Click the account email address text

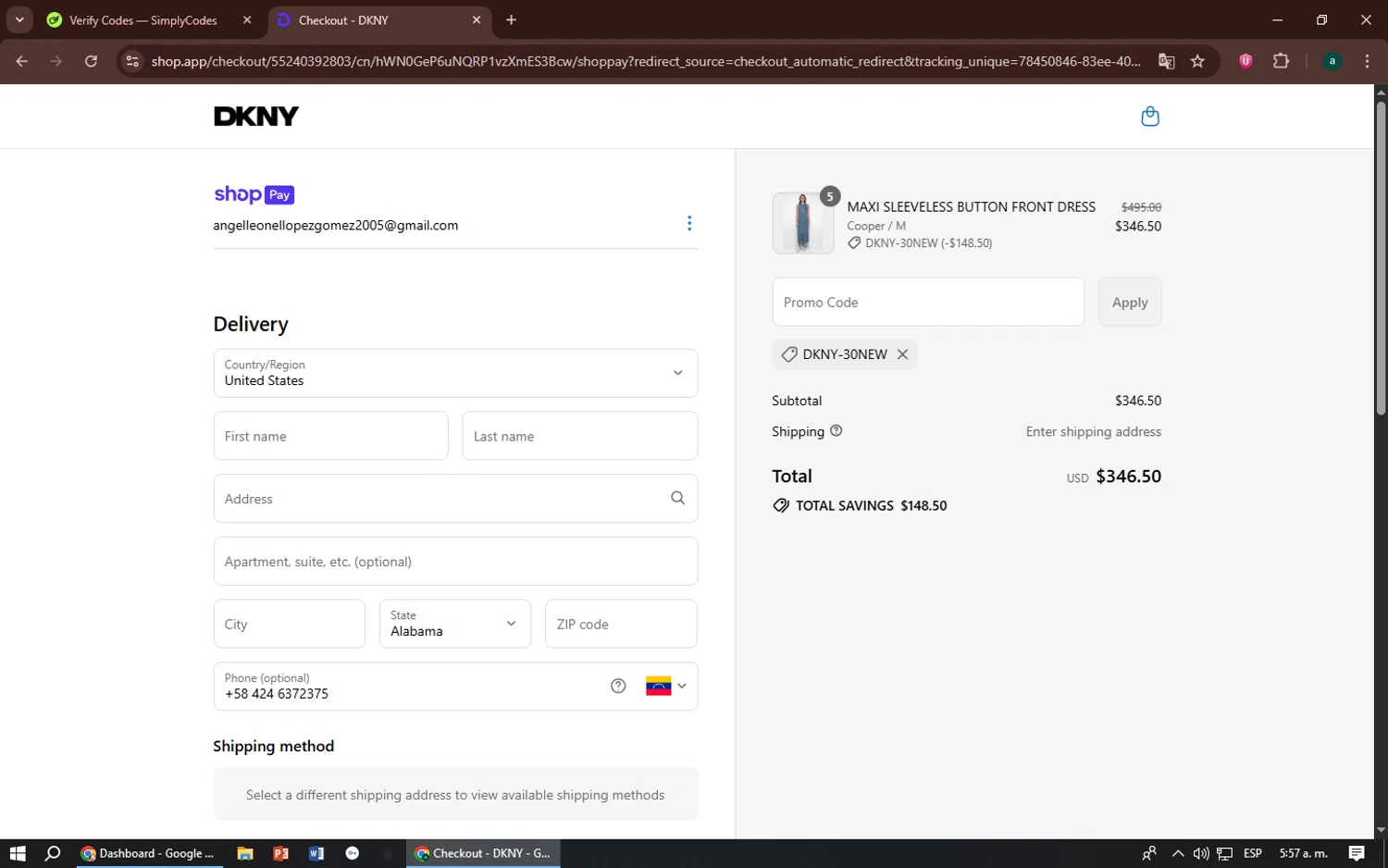[x=336, y=225]
